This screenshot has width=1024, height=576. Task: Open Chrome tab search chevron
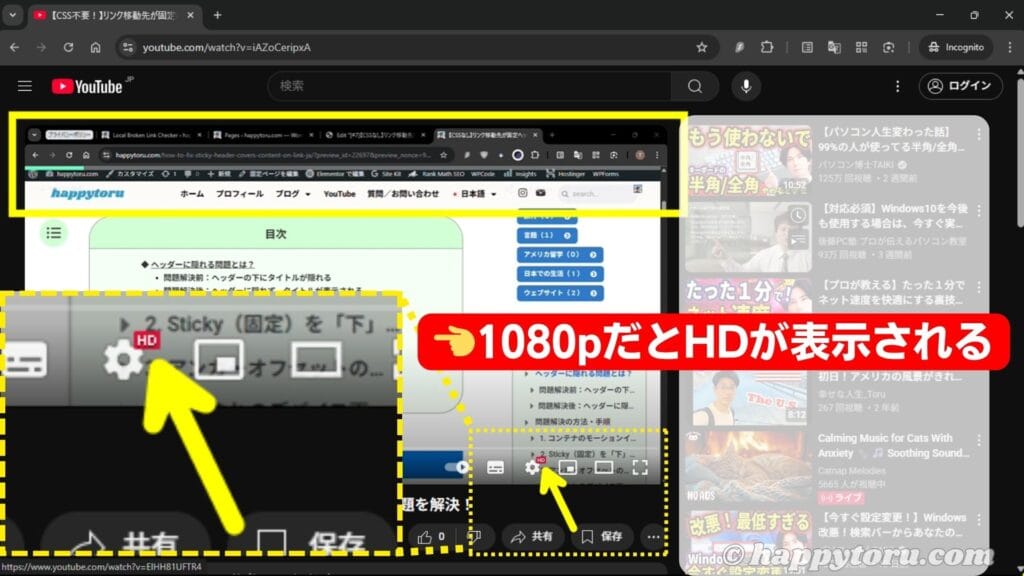pos(12,14)
